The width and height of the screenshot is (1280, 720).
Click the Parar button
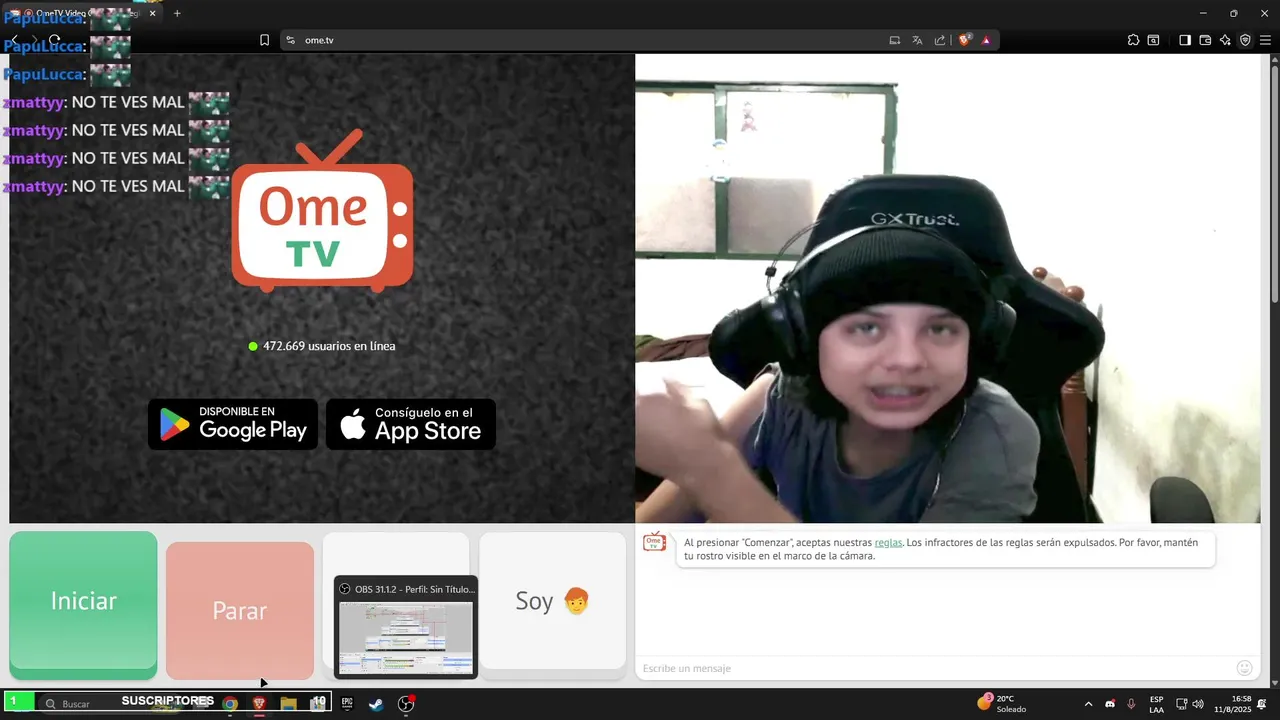(x=240, y=610)
